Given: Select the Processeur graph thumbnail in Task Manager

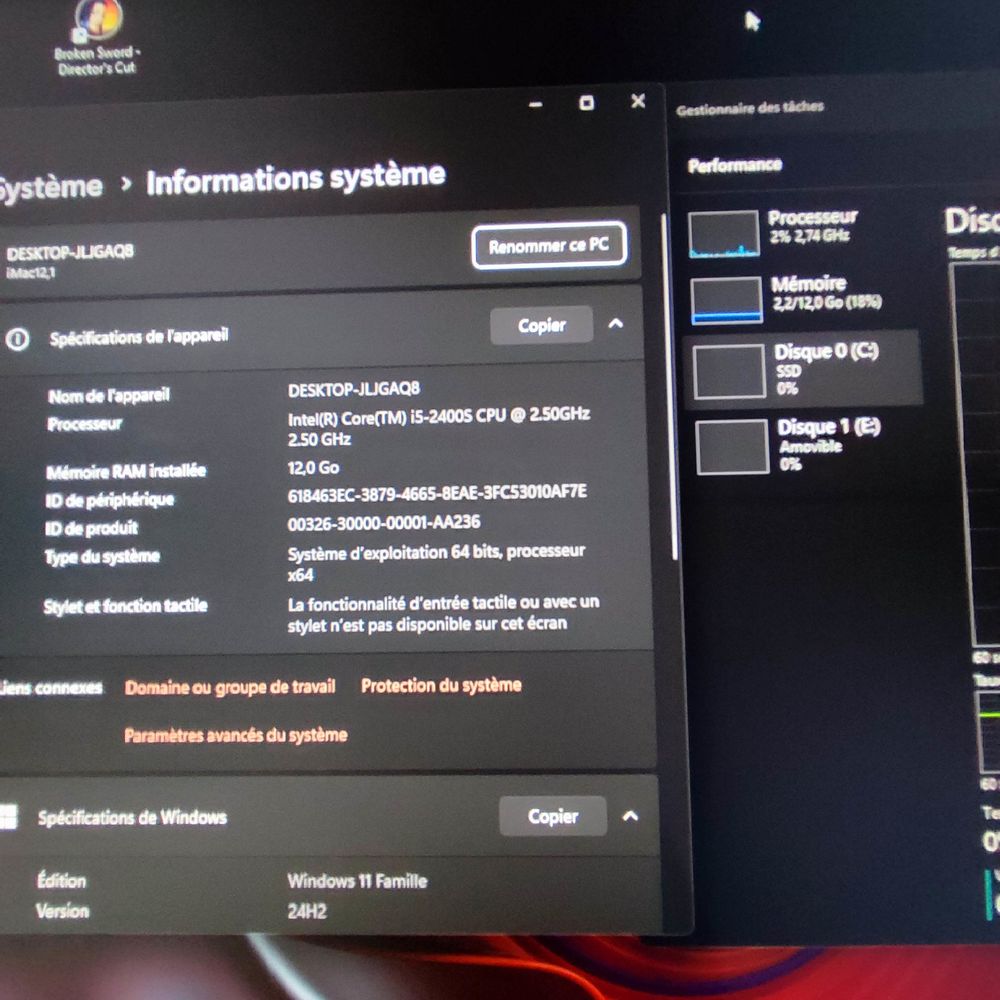Looking at the screenshot, I should [x=724, y=234].
